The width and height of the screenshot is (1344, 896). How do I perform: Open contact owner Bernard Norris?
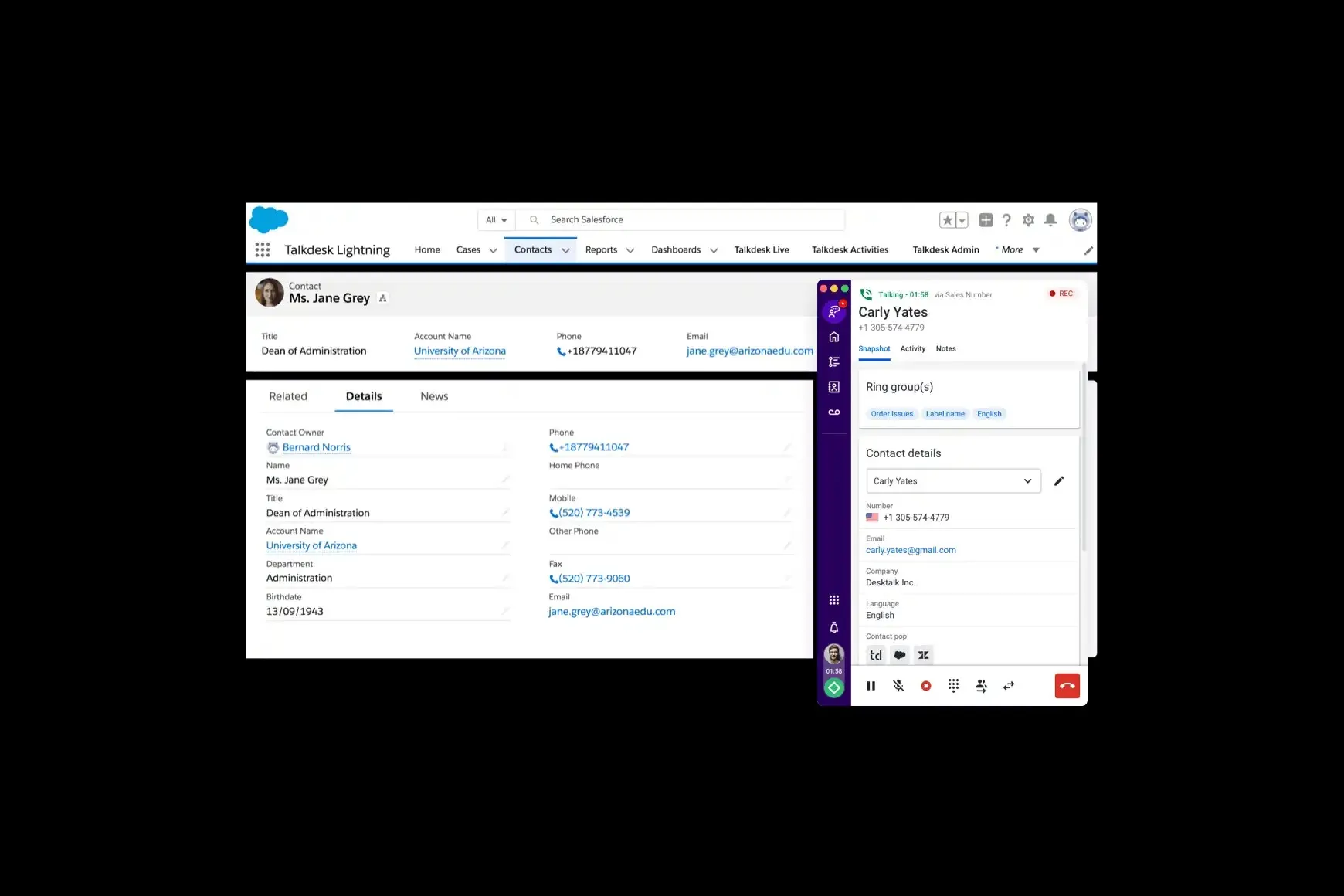pyautogui.click(x=316, y=447)
